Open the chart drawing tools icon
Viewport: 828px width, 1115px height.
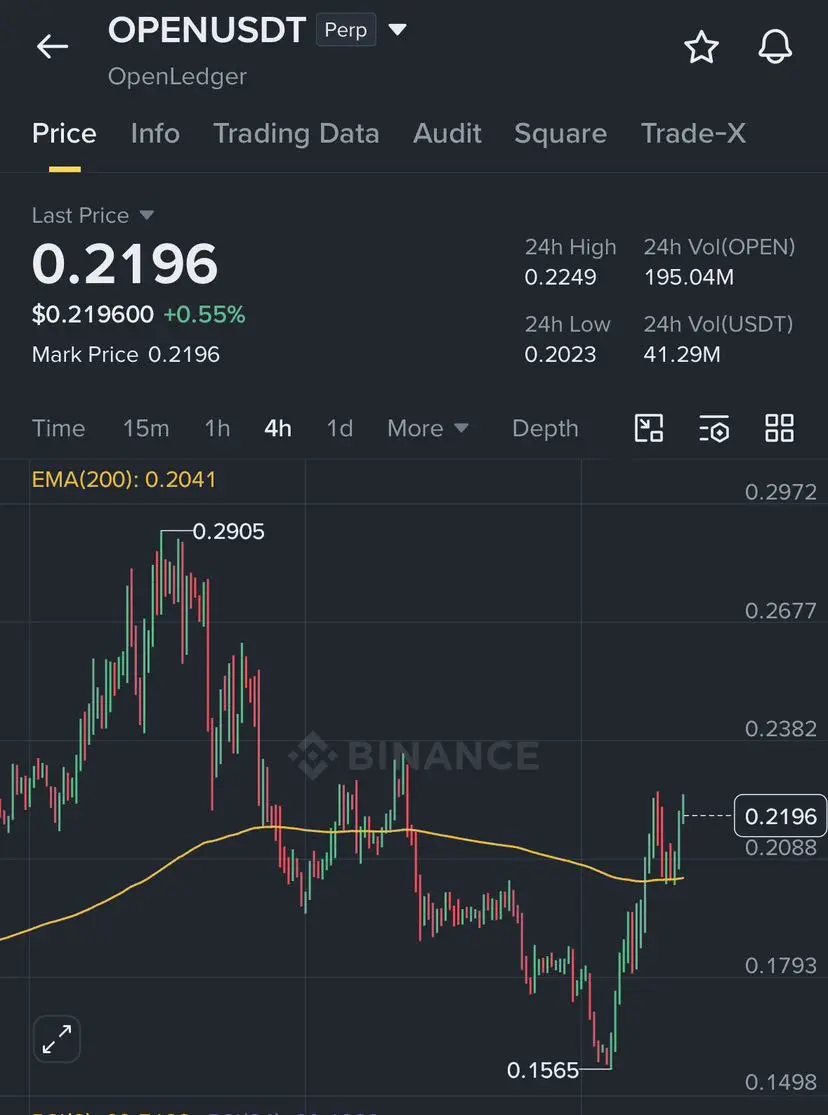(649, 428)
